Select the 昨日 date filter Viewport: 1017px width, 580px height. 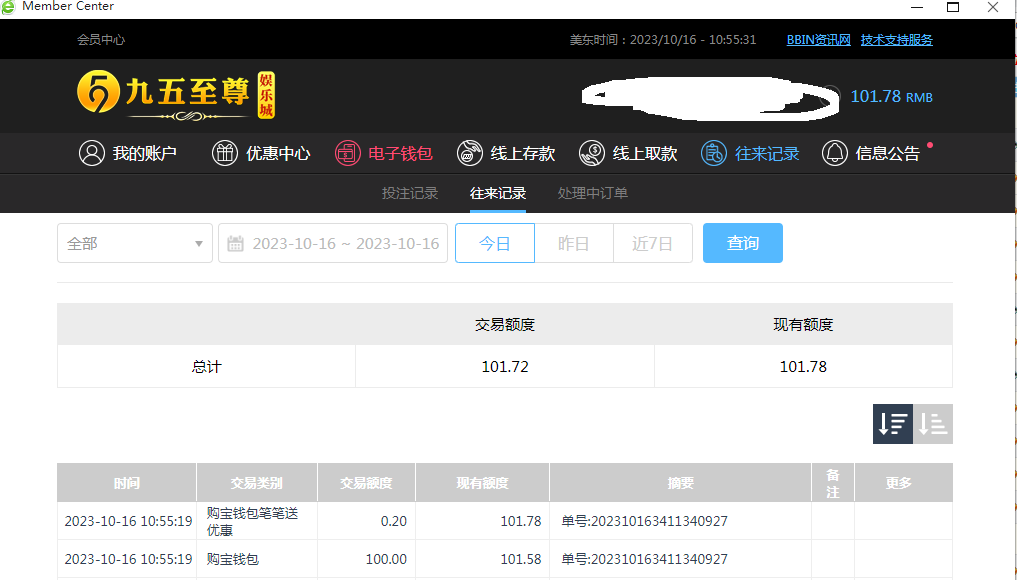[x=574, y=243]
